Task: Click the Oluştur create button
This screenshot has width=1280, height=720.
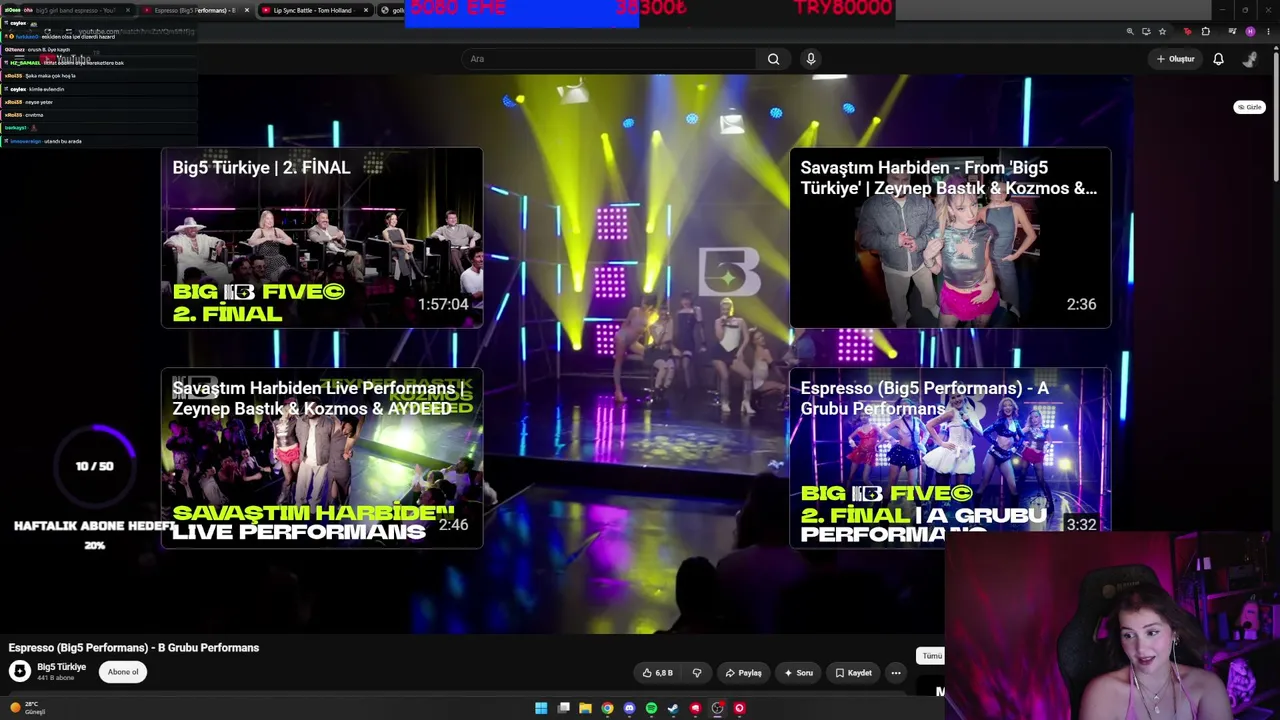Action: tap(1175, 59)
